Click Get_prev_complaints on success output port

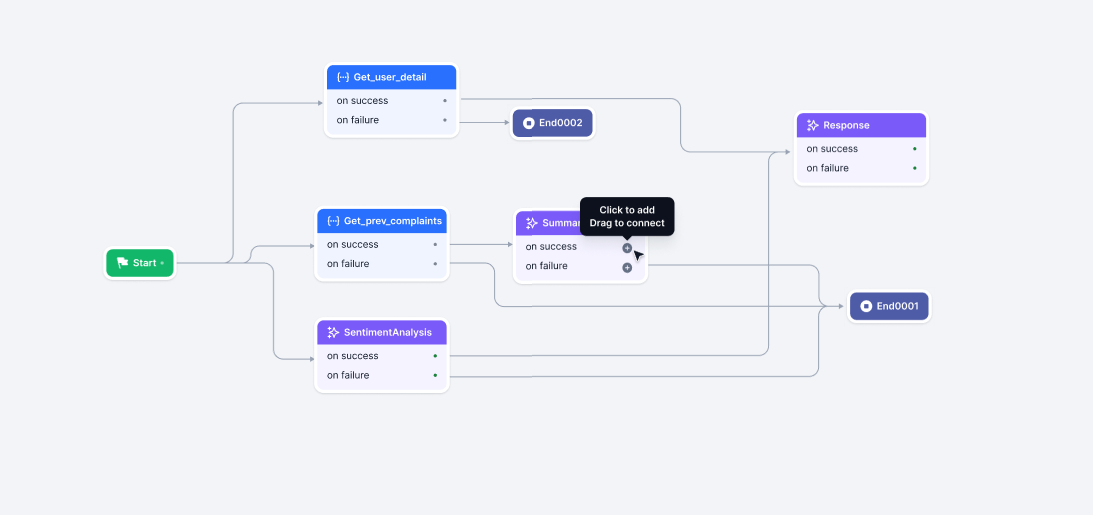click(x=435, y=244)
